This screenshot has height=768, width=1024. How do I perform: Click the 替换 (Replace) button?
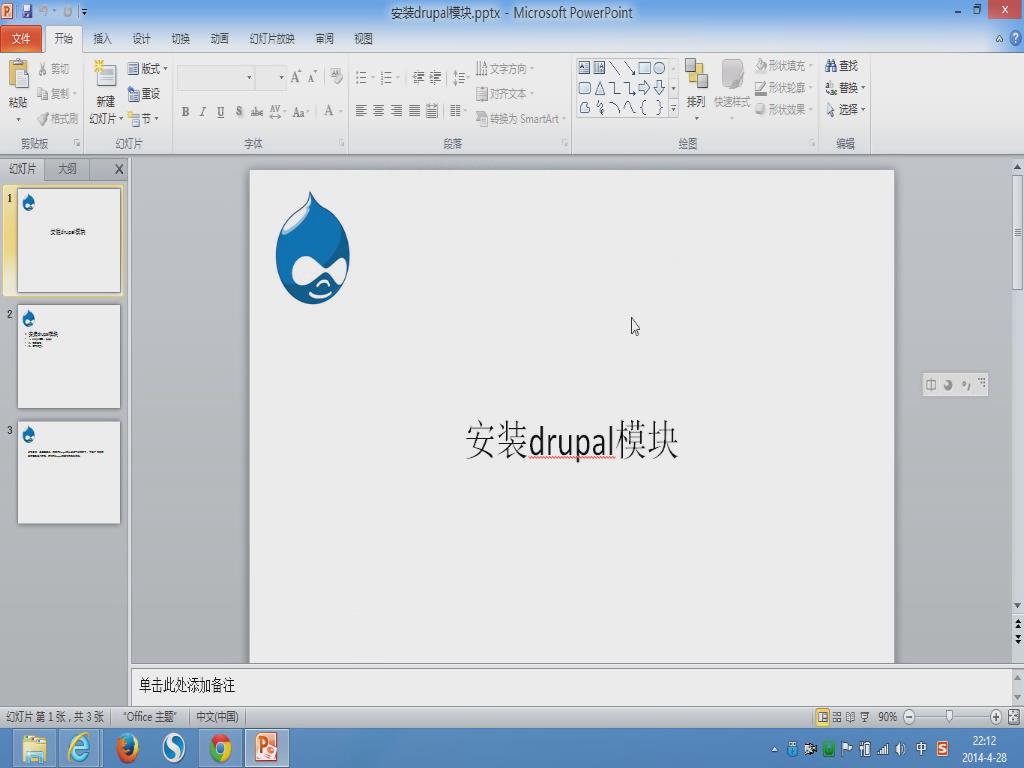coord(845,88)
